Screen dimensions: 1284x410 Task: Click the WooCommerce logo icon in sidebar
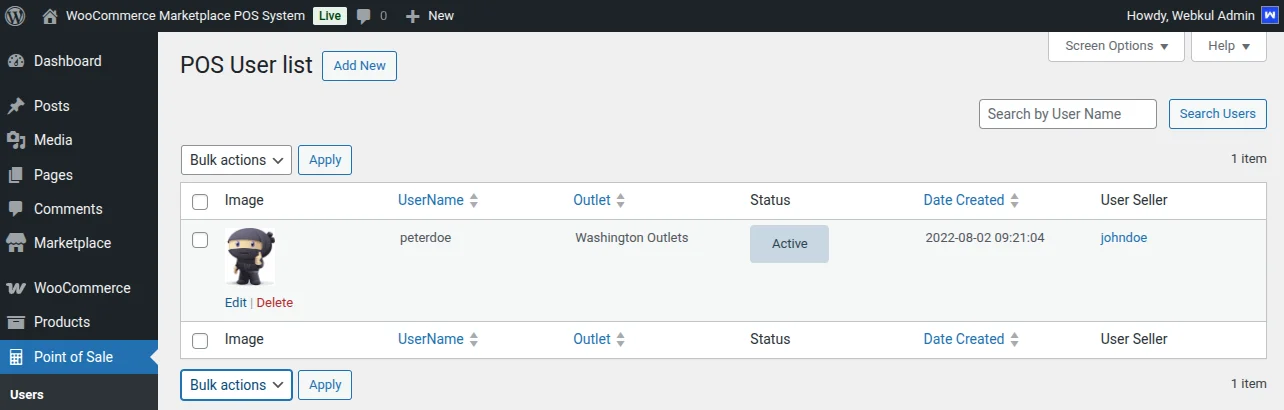click(16, 288)
